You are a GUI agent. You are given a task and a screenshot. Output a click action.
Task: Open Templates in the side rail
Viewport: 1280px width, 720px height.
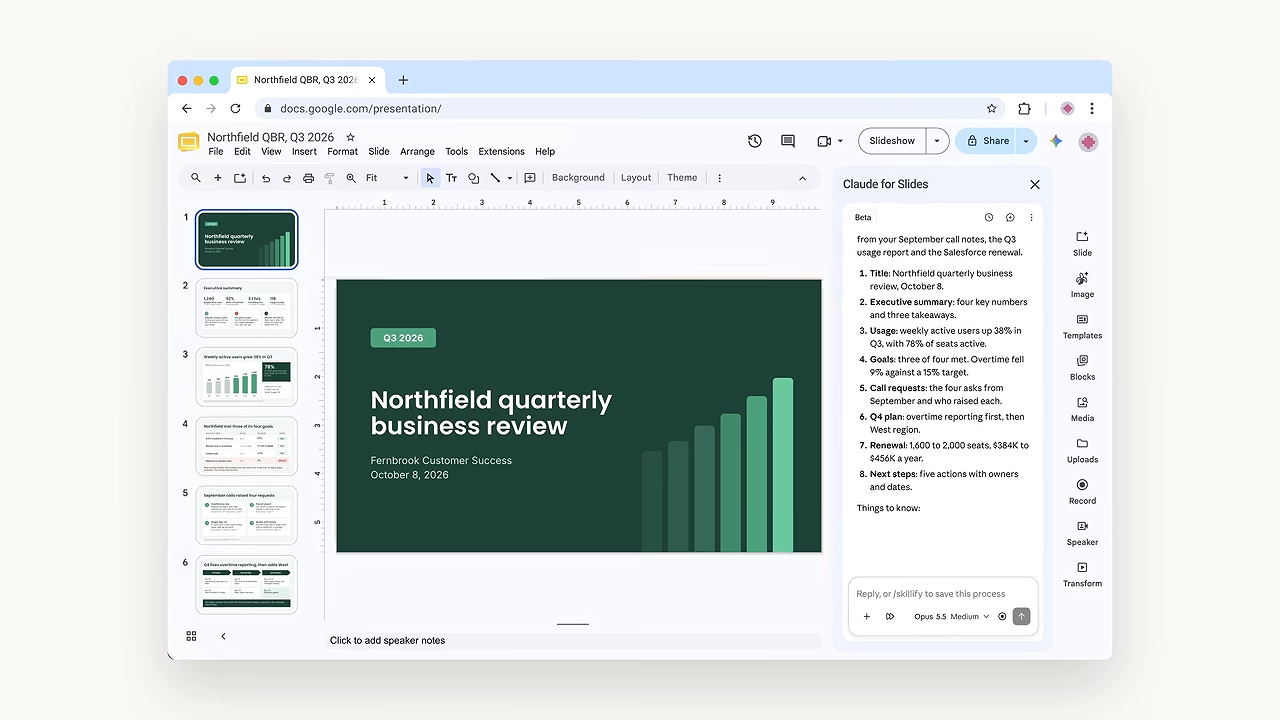click(x=1082, y=326)
